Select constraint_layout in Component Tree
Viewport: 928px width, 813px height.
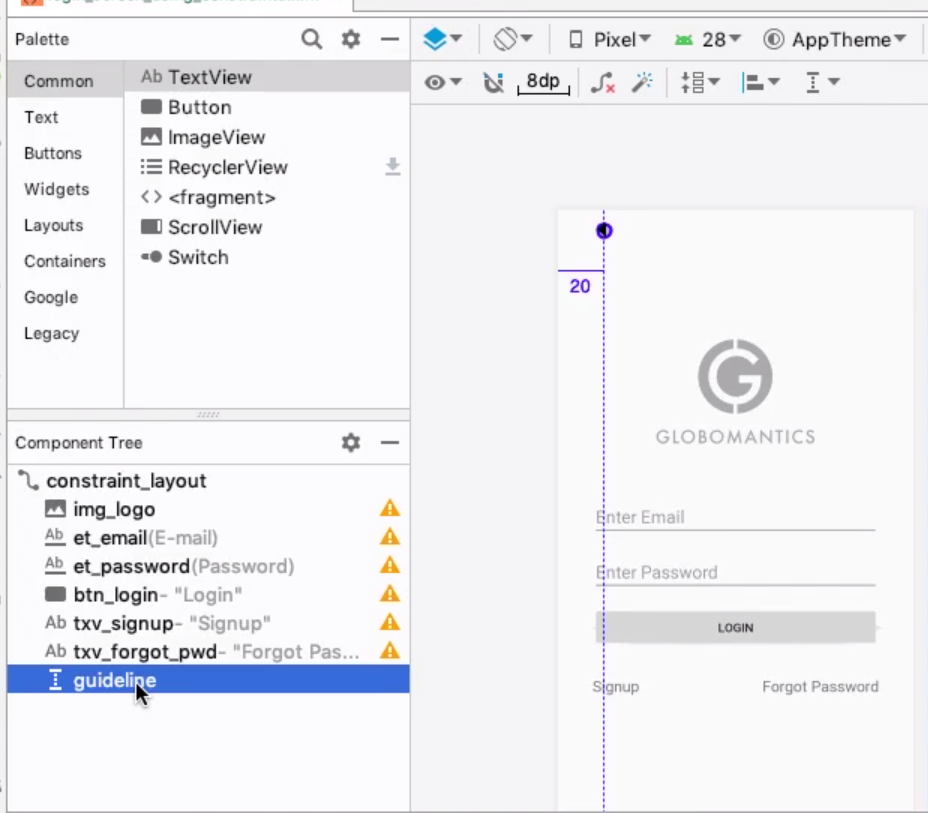click(208, 480)
